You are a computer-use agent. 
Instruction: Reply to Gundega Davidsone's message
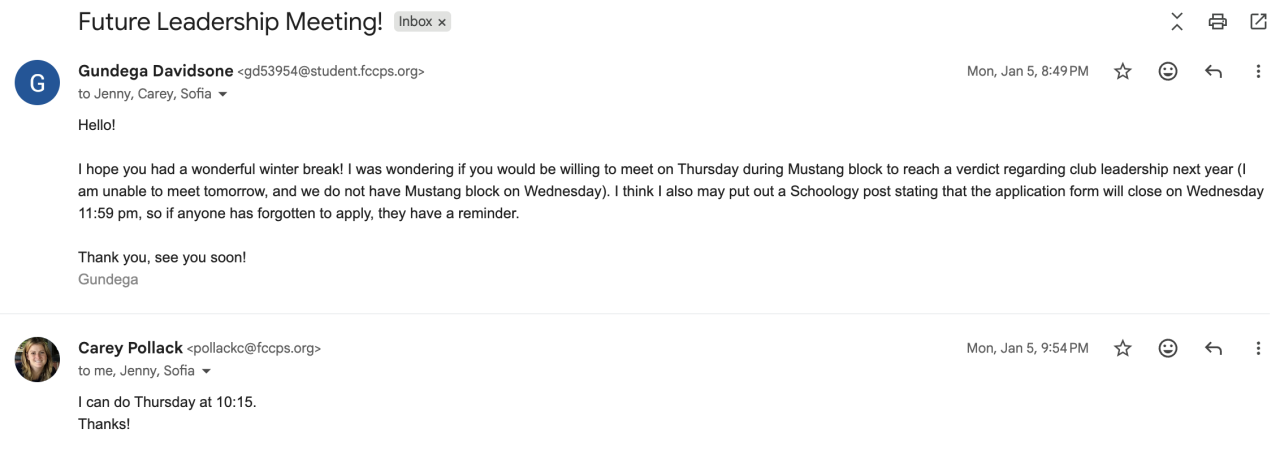coord(1213,71)
